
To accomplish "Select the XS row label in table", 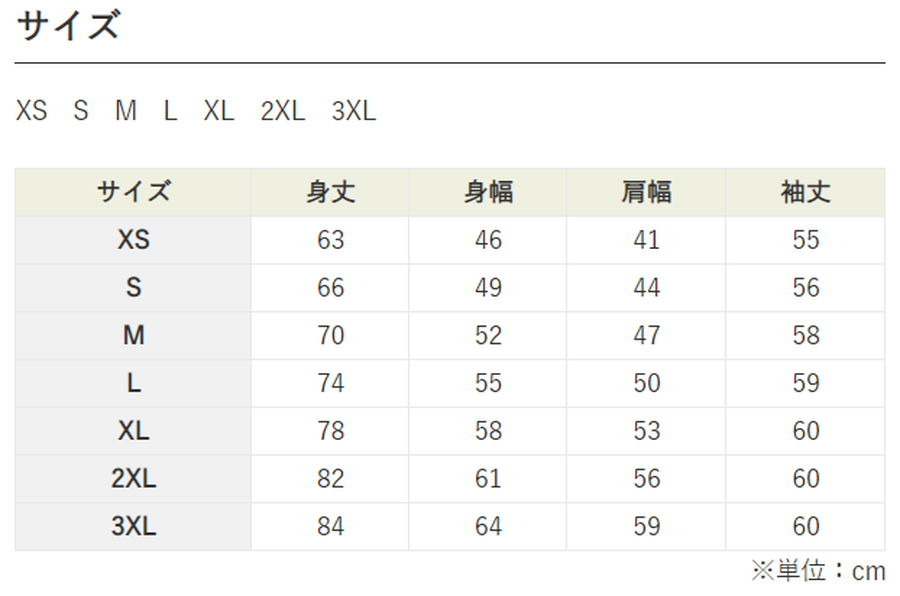I will click(x=133, y=240).
